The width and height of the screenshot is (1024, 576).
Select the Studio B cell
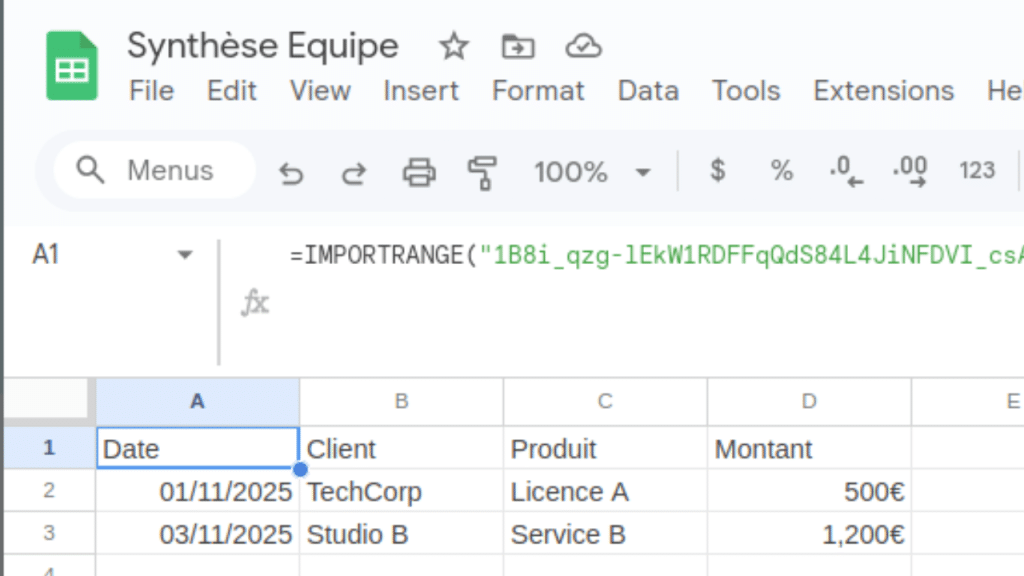[402, 534]
